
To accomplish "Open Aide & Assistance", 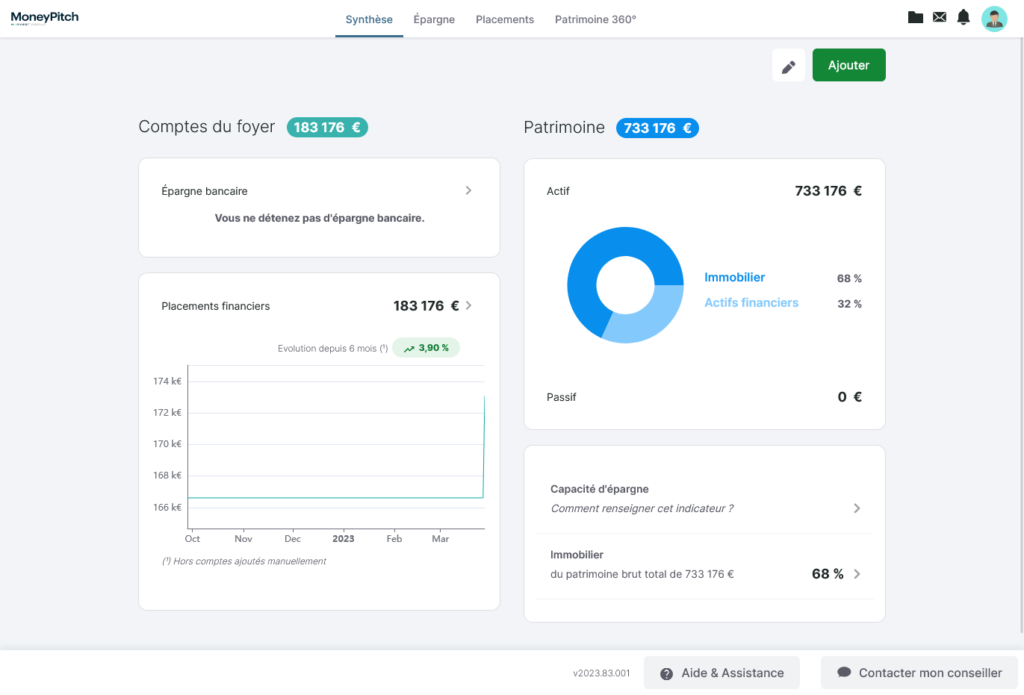I will pyautogui.click(x=721, y=673).
